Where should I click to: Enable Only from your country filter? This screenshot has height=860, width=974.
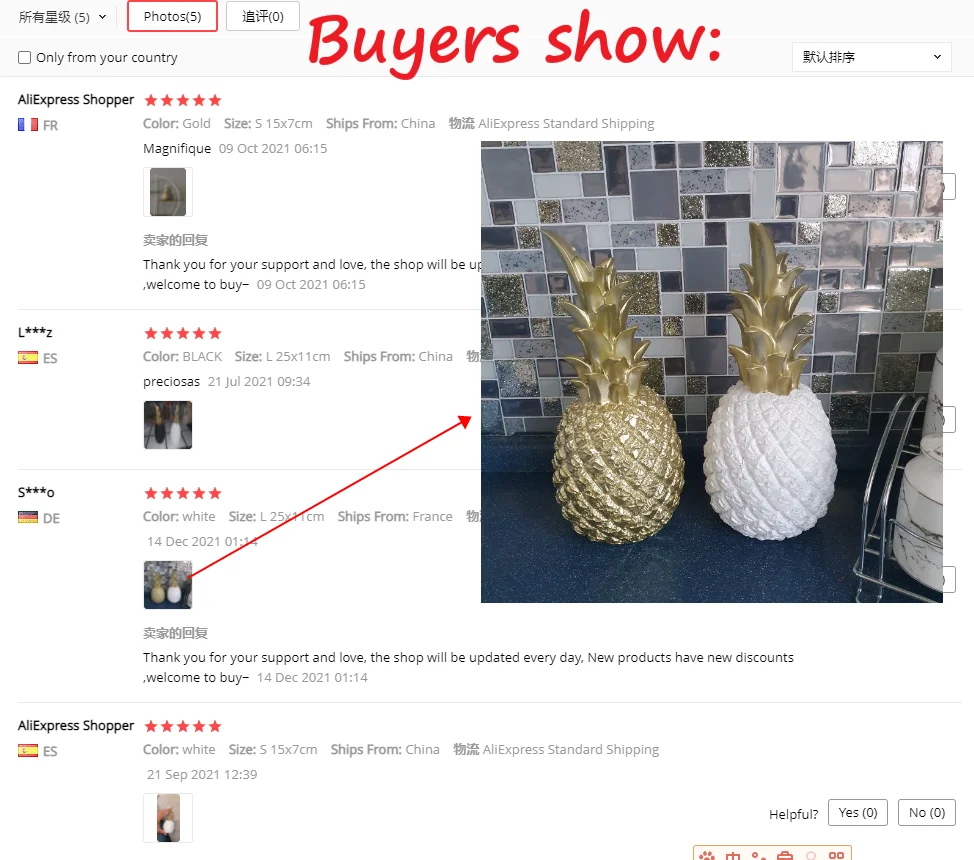[24, 58]
